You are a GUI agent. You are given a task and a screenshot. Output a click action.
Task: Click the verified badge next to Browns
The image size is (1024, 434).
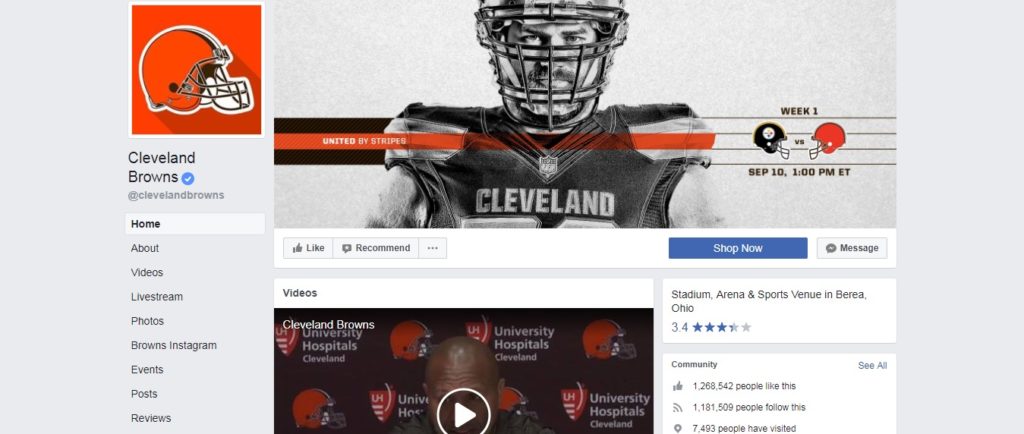tap(188, 178)
